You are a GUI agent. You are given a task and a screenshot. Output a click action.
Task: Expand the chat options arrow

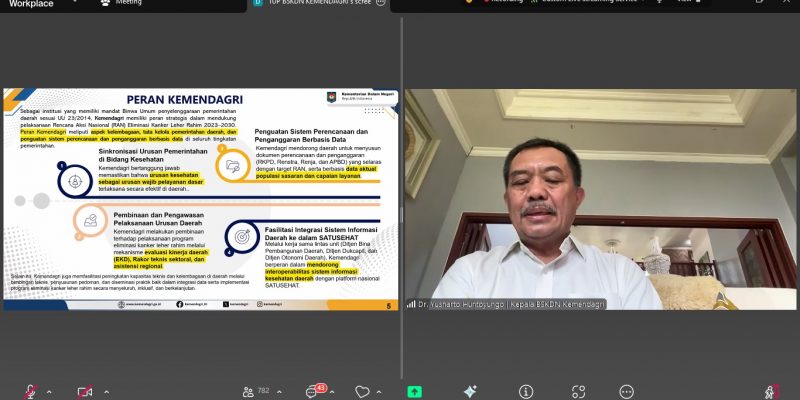332,392
